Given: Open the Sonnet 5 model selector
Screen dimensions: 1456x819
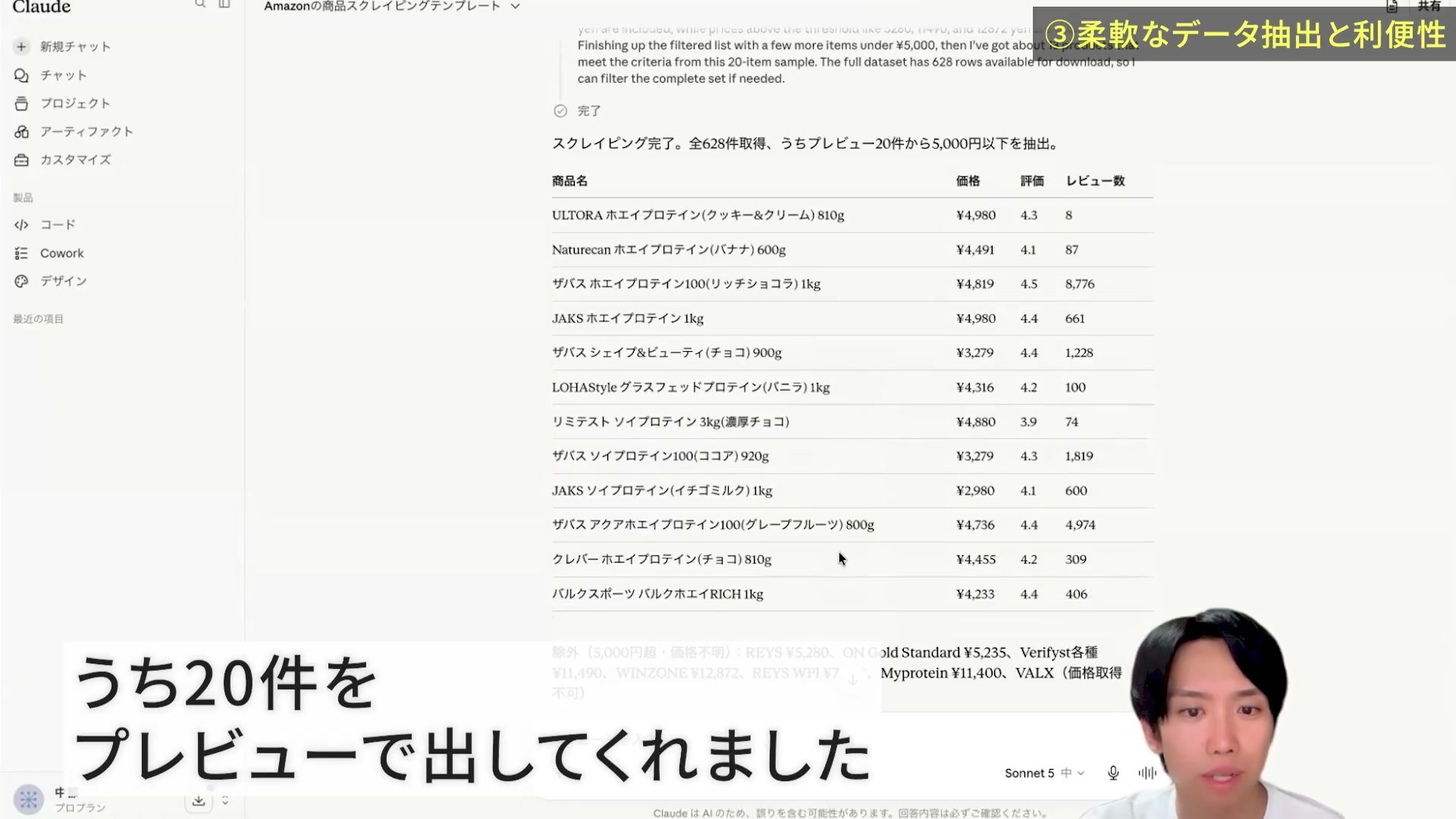Looking at the screenshot, I should 1044,773.
